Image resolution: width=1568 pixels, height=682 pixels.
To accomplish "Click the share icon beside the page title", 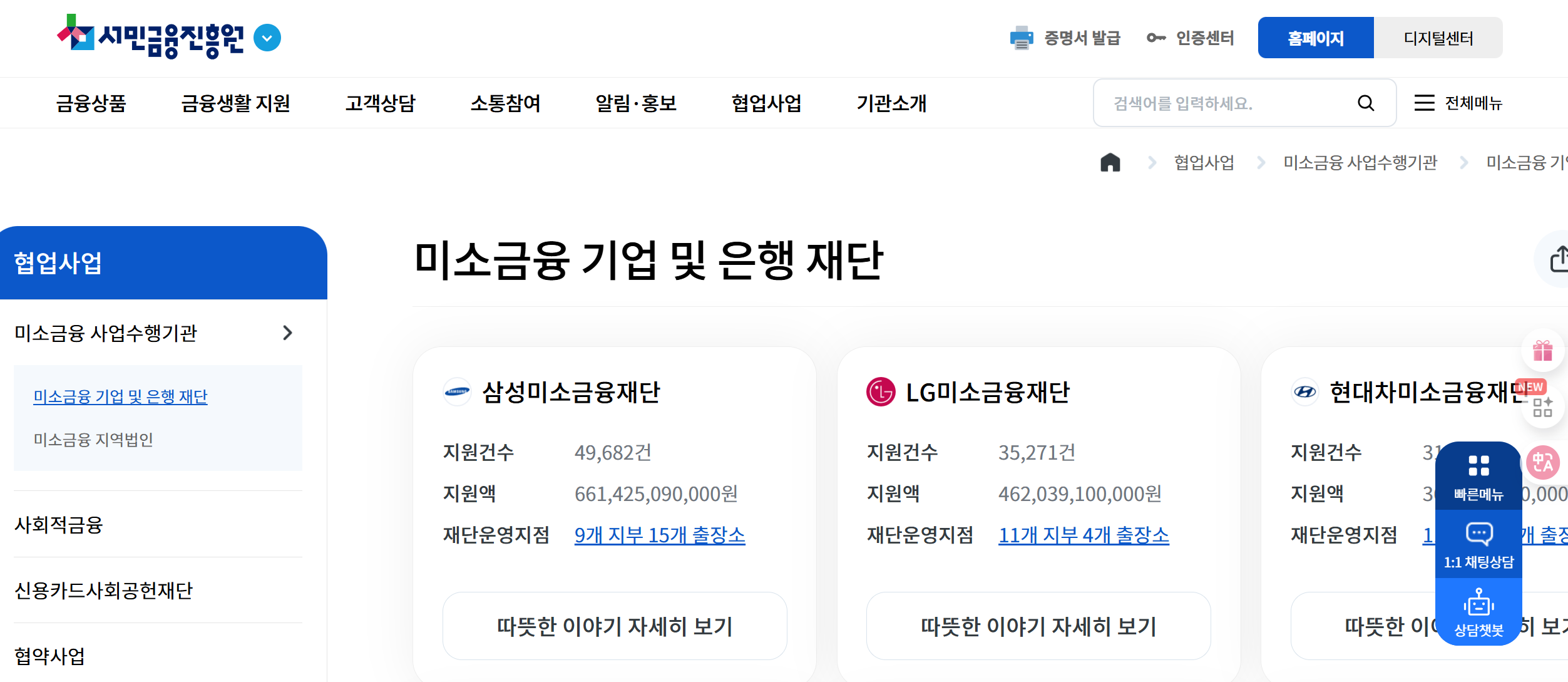I will tap(1562, 259).
